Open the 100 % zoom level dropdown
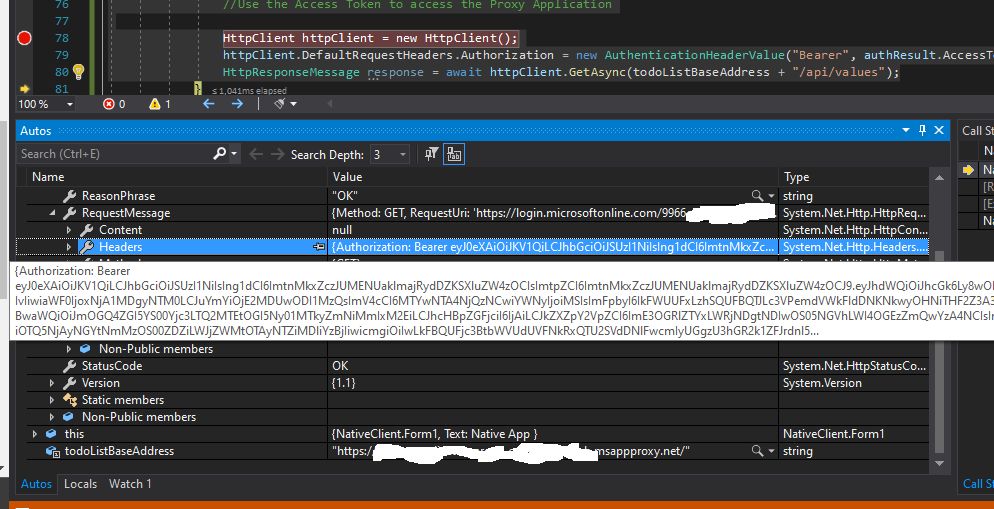This screenshot has height=509, width=994. point(69,104)
